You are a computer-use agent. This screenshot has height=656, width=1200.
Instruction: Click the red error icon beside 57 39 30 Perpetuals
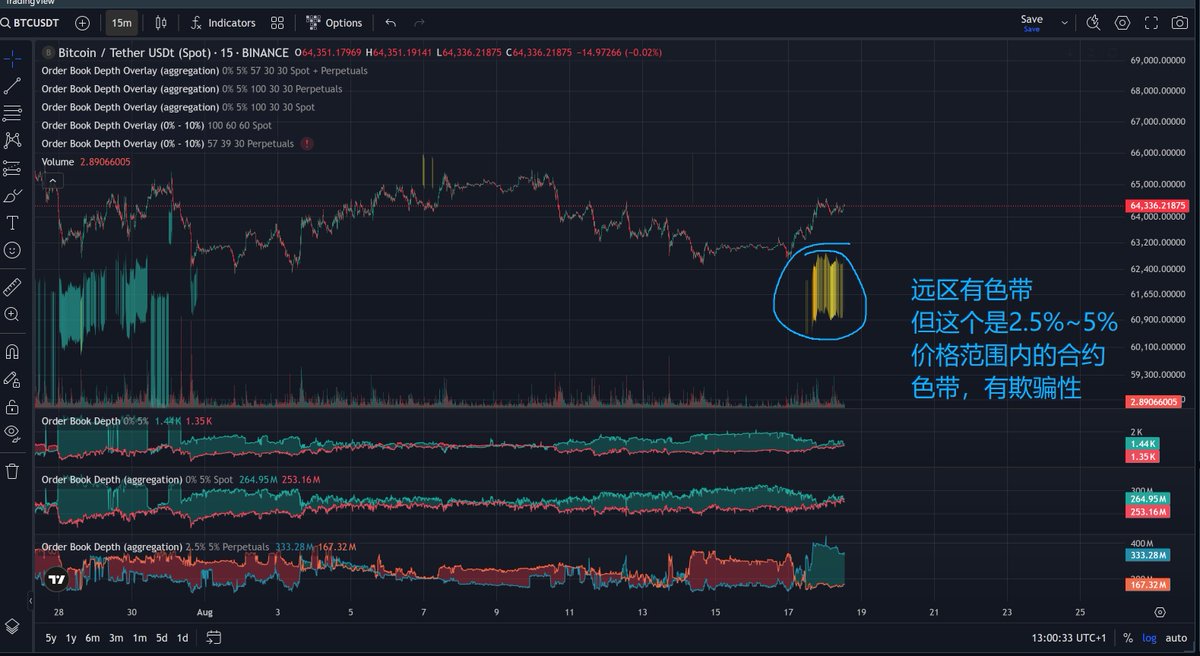pyautogui.click(x=307, y=144)
